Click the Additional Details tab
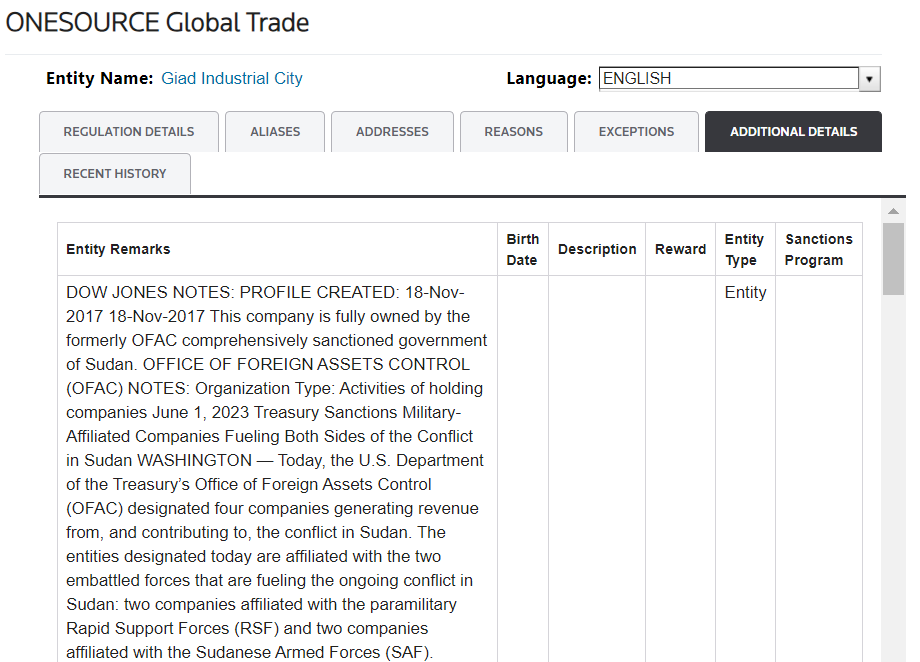The height and width of the screenshot is (662, 920). 793,131
